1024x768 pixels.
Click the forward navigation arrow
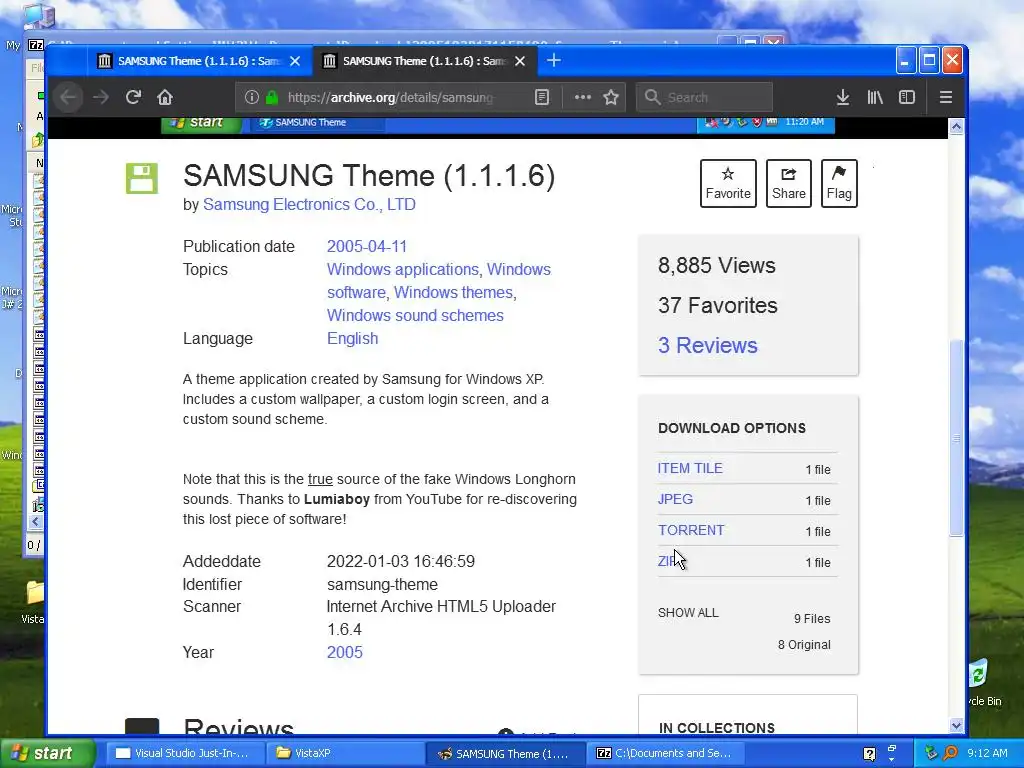[101, 97]
